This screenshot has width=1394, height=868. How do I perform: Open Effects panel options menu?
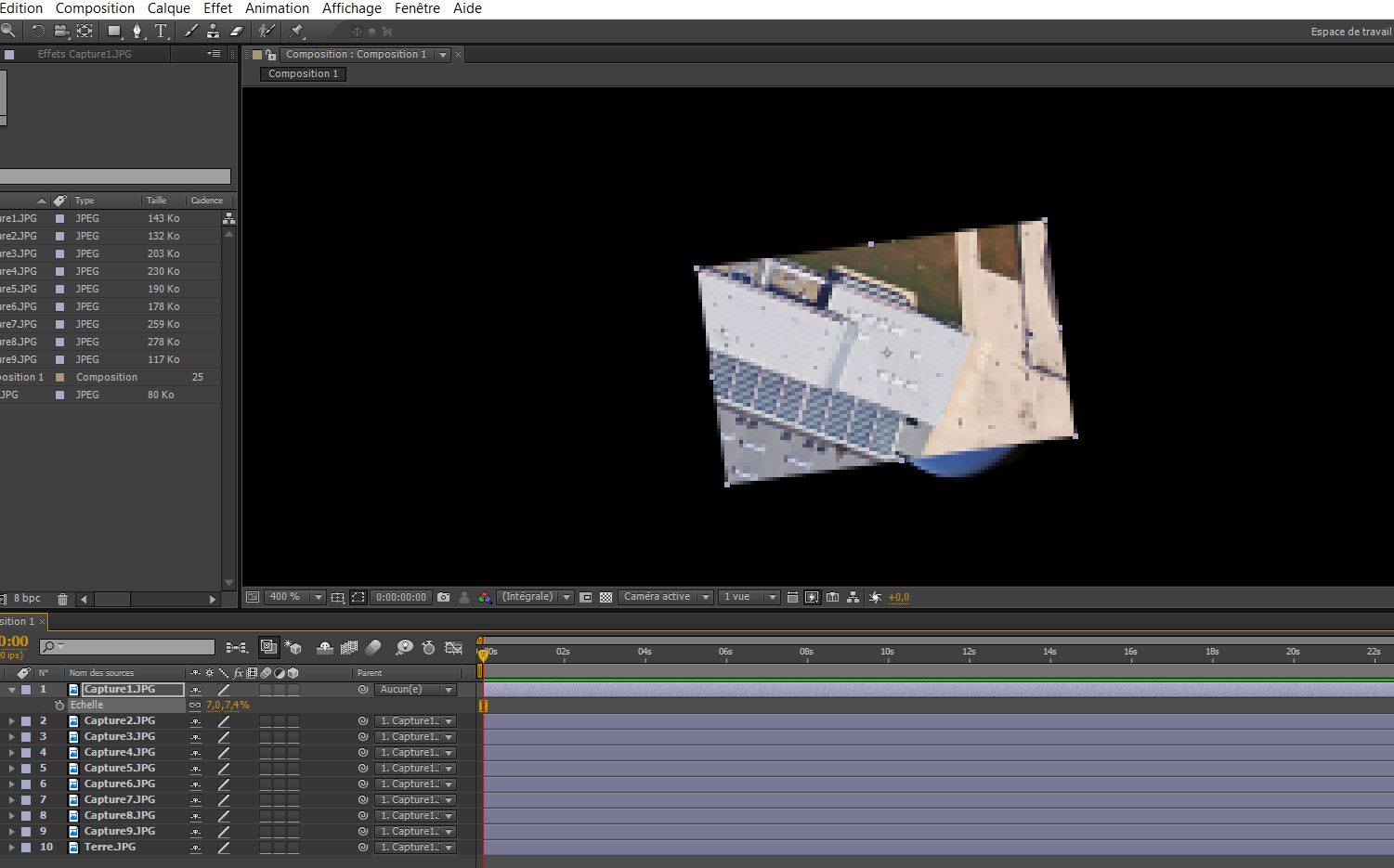(214, 54)
